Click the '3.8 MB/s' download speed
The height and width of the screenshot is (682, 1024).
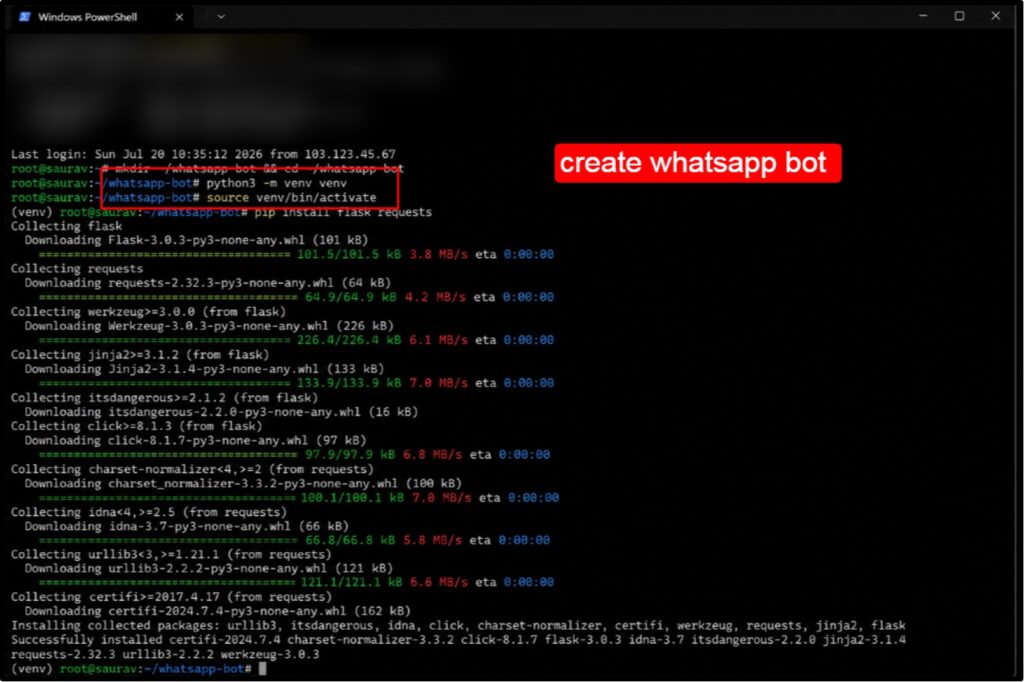pos(438,254)
